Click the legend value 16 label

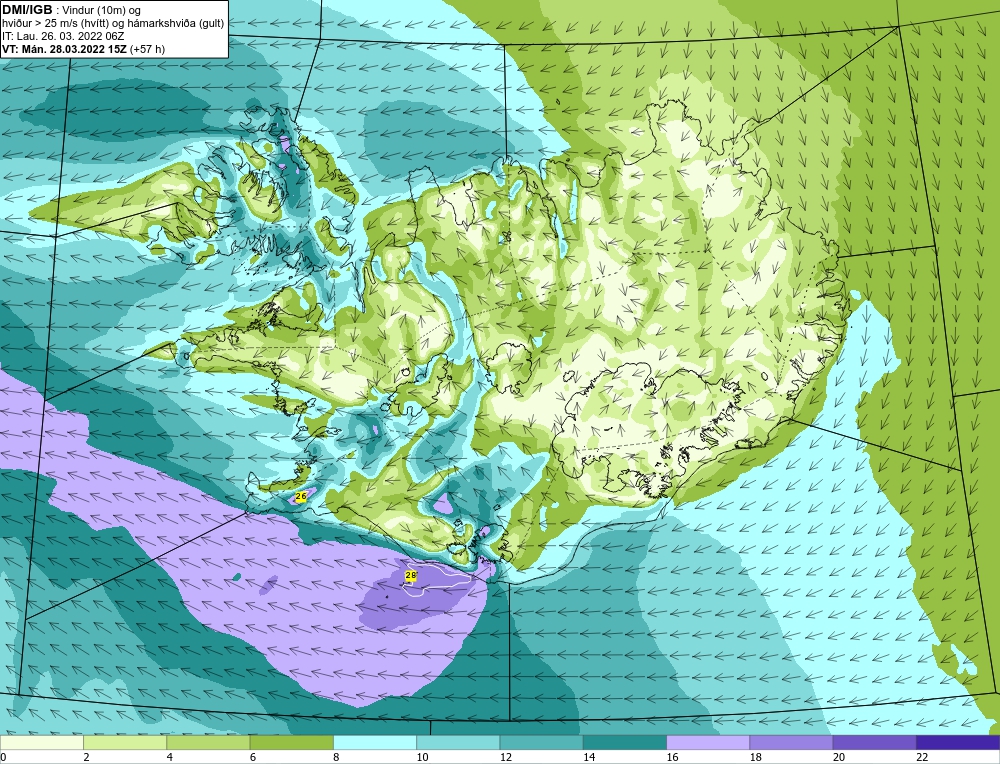tap(673, 757)
